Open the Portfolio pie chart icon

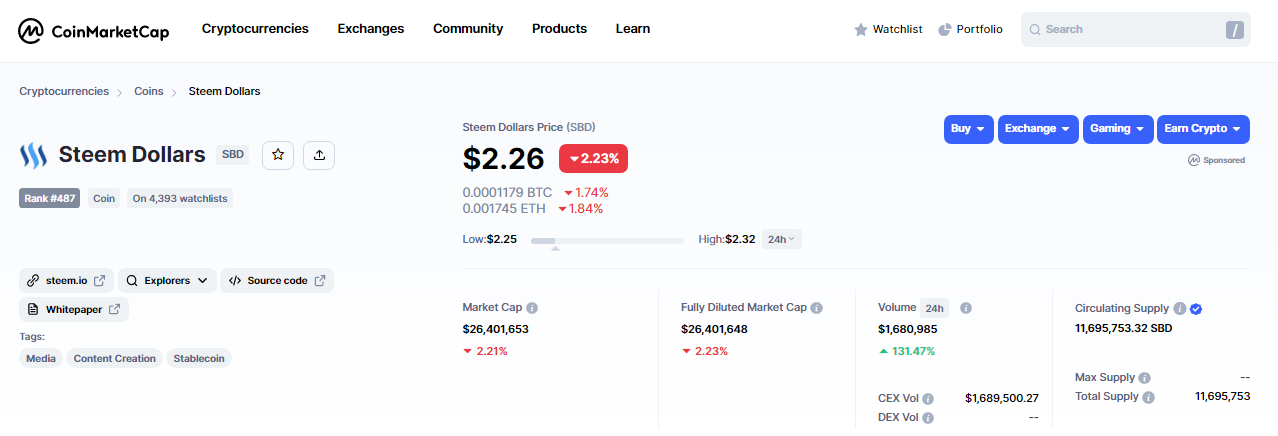coord(945,30)
